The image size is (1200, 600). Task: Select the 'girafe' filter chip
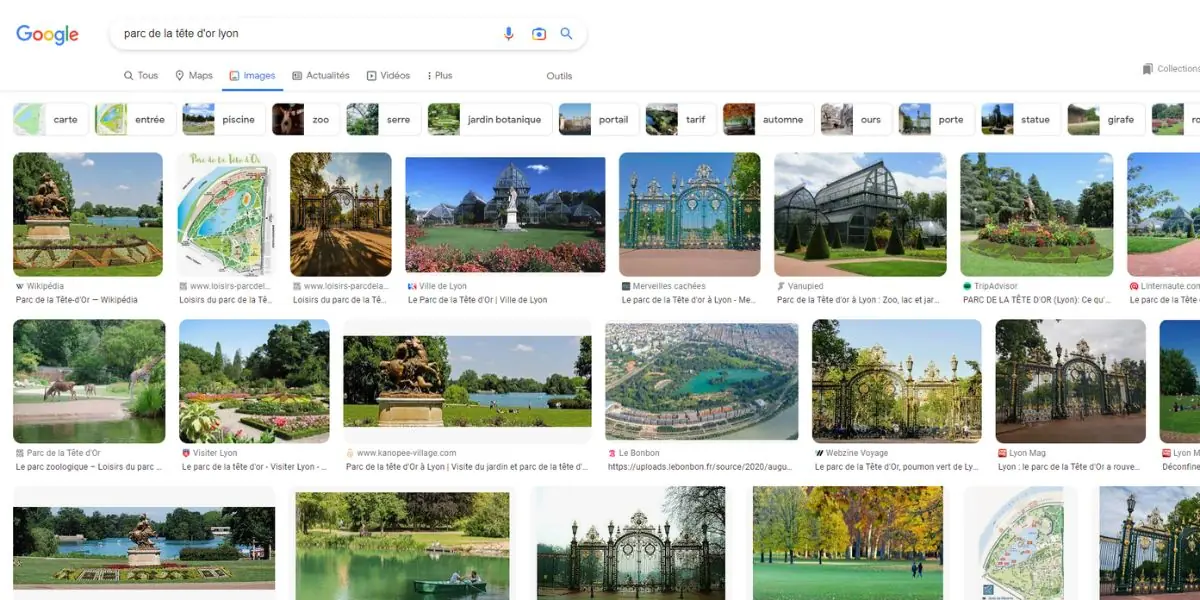(x=1106, y=119)
